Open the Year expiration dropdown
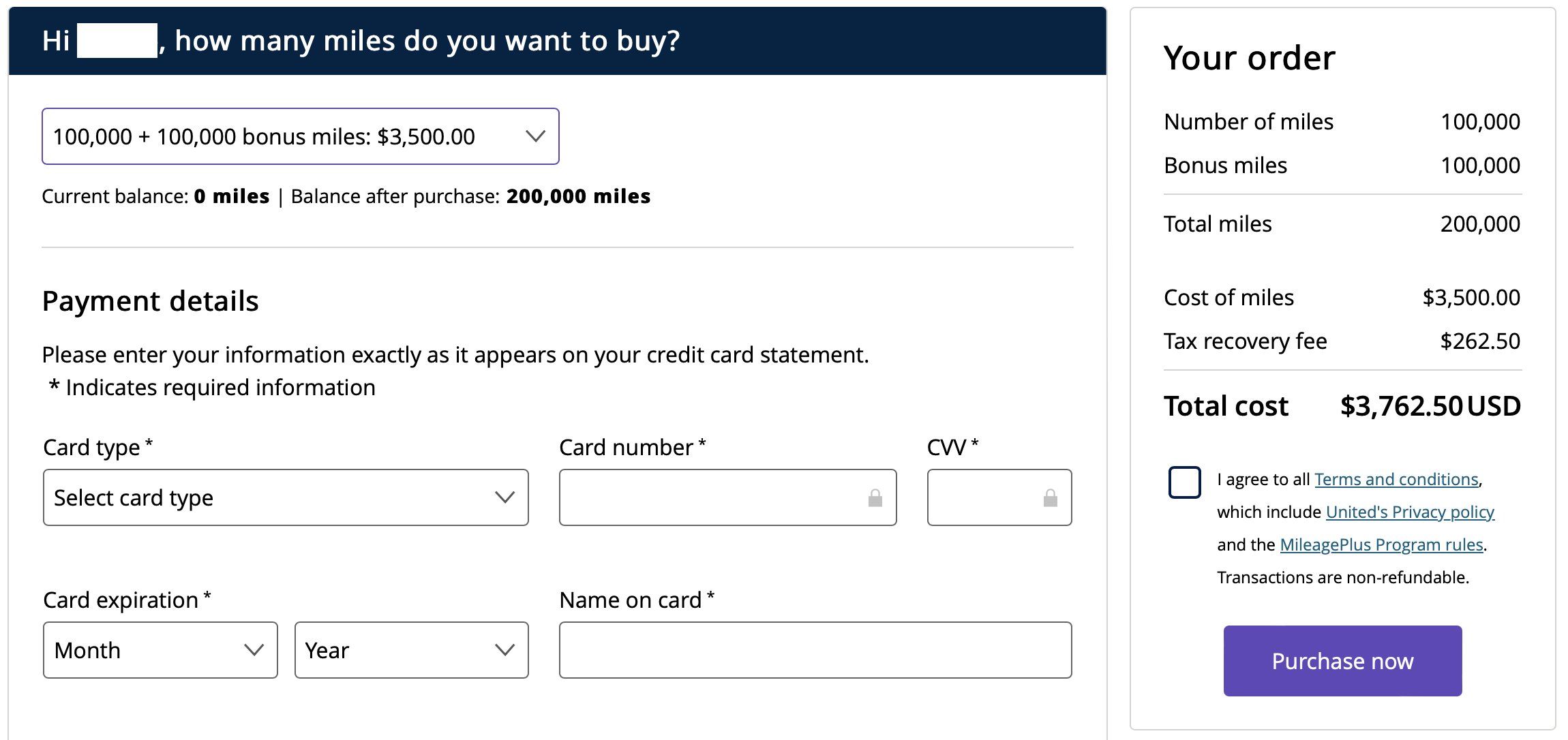 point(412,650)
